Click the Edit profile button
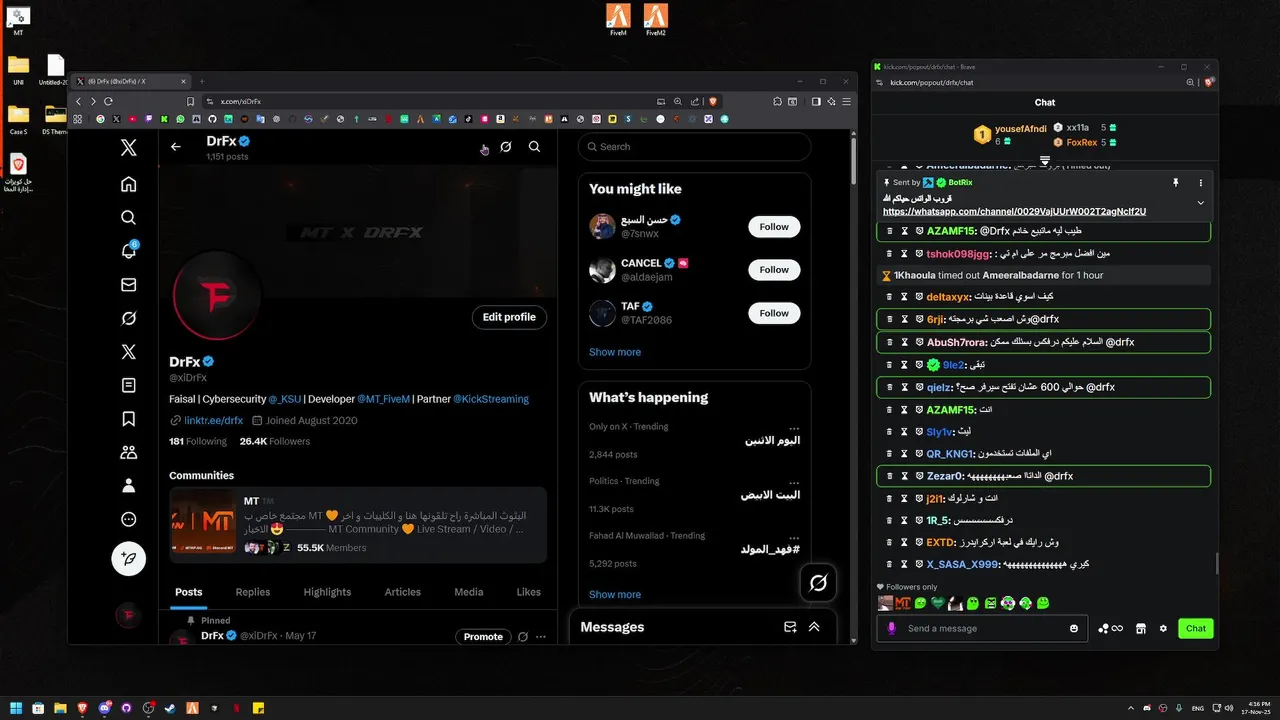This screenshot has width=1280, height=720. pos(509,317)
